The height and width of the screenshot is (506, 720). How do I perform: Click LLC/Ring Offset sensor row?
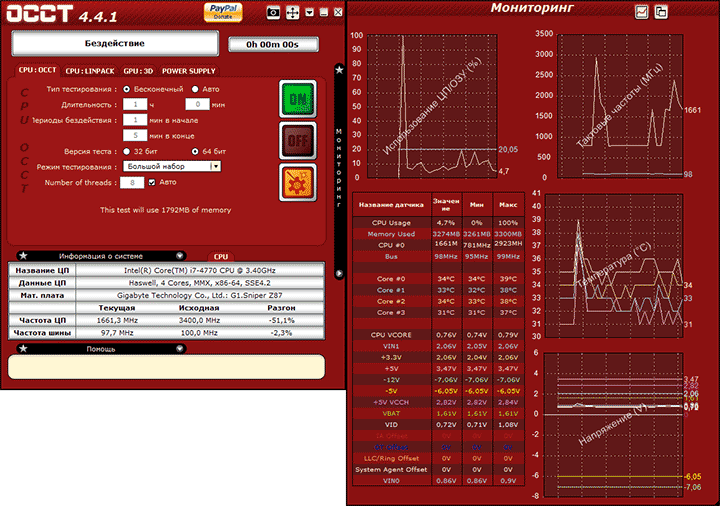[439, 458]
